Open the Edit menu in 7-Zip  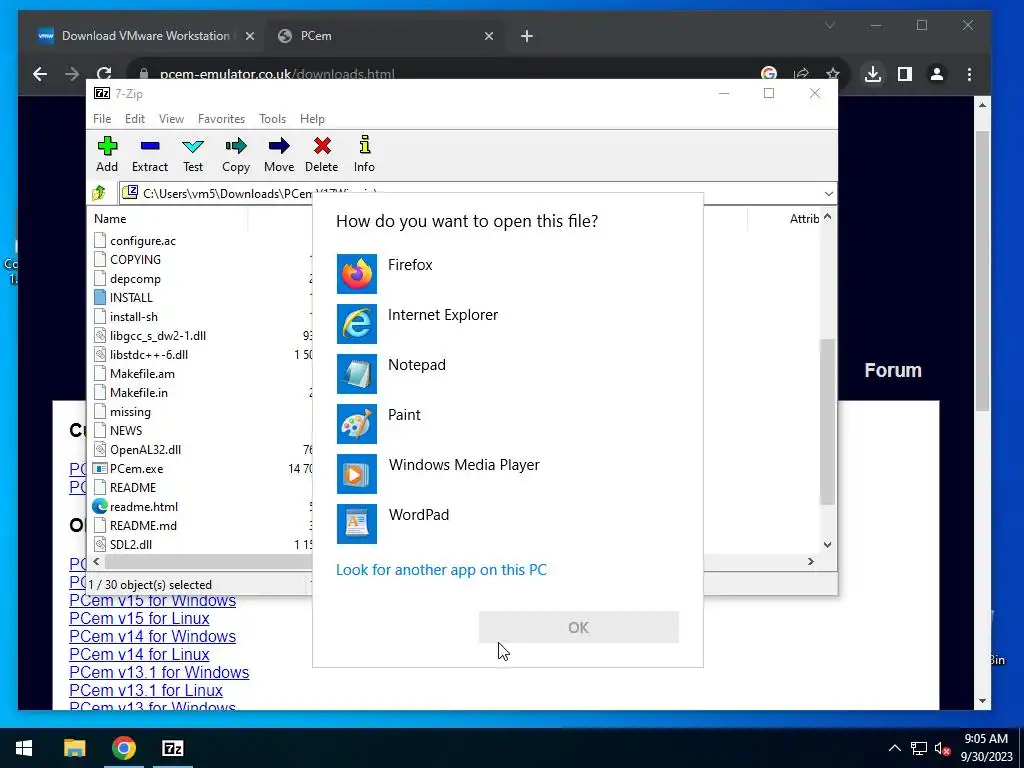point(135,119)
